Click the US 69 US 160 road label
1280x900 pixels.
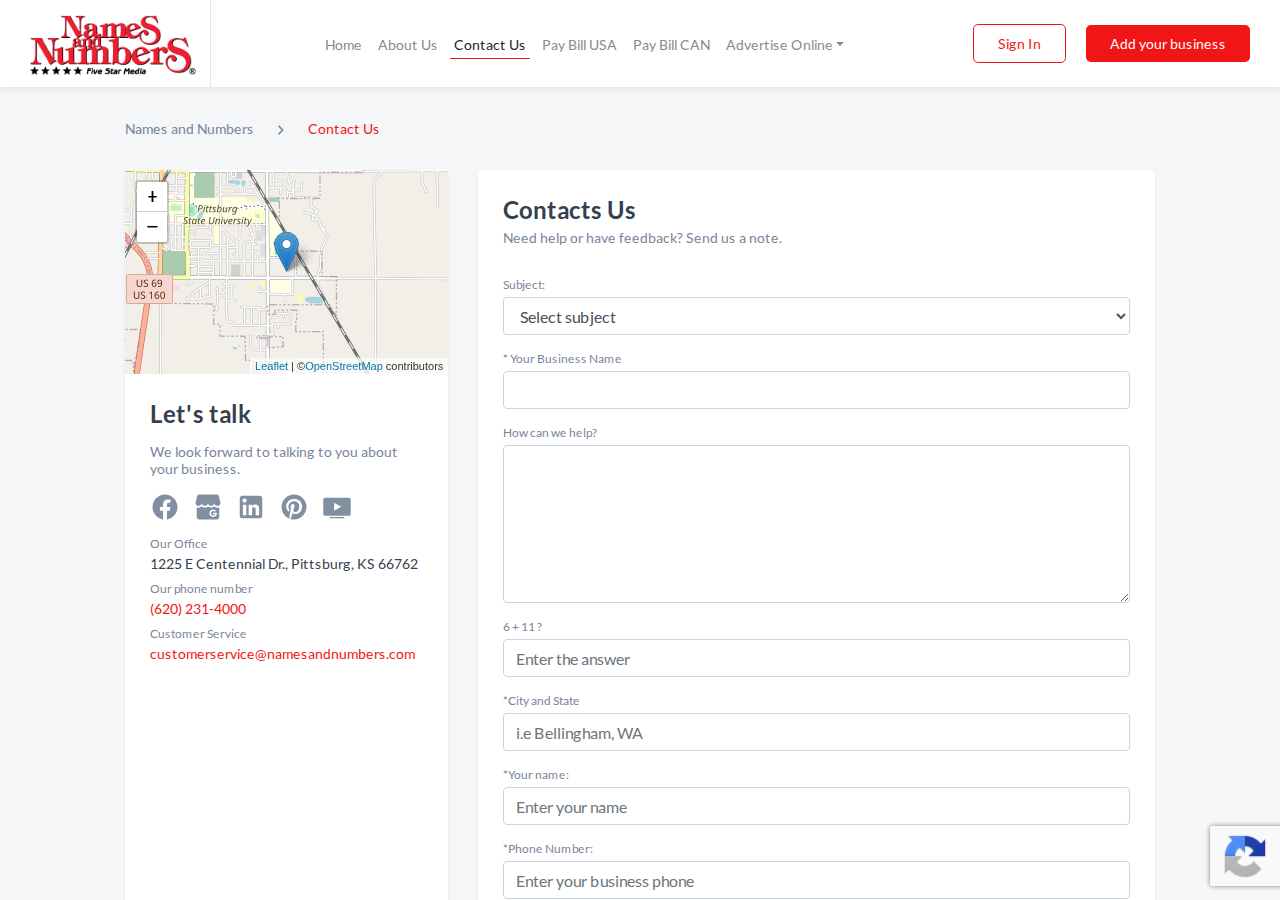click(149, 289)
